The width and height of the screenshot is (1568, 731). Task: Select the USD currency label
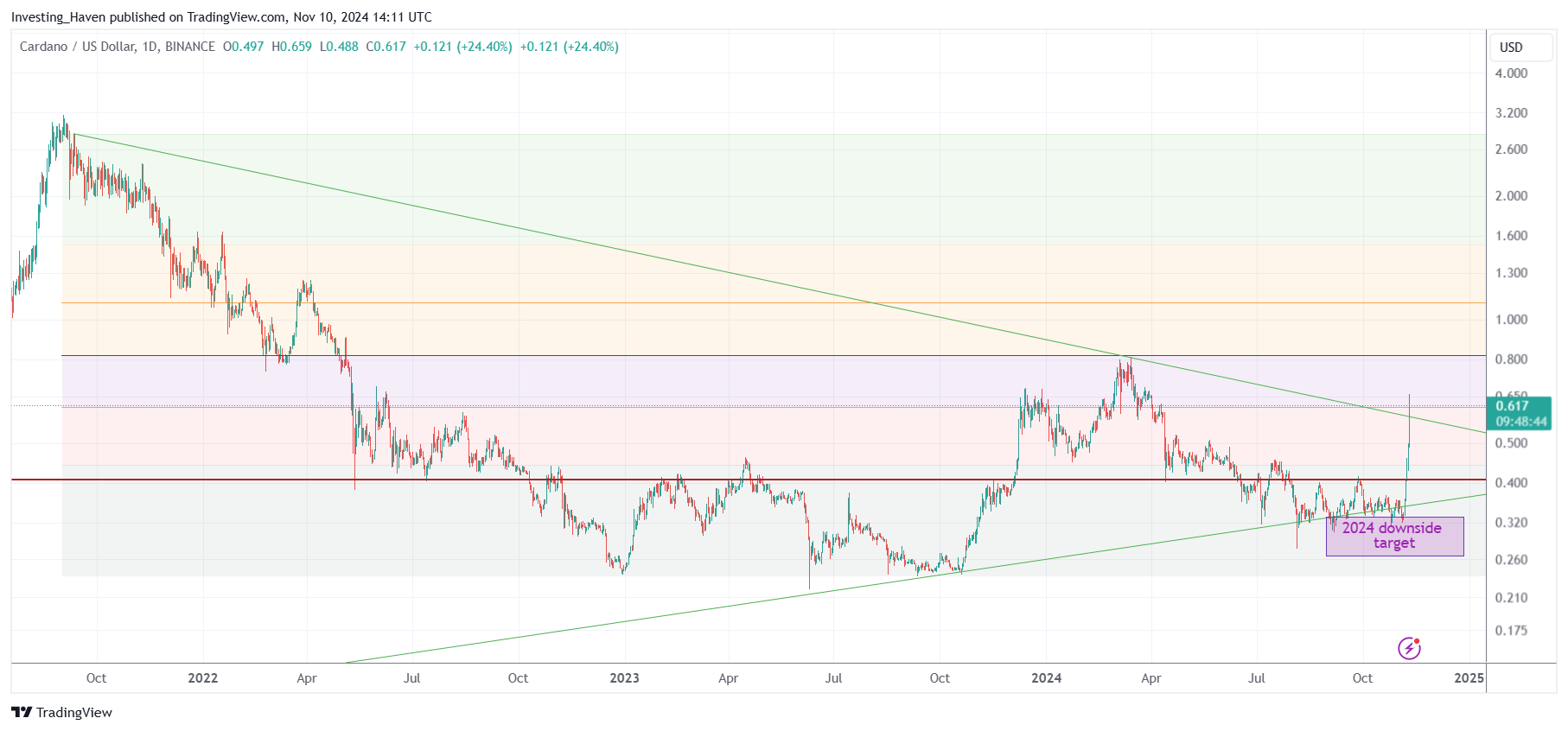coord(1511,48)
